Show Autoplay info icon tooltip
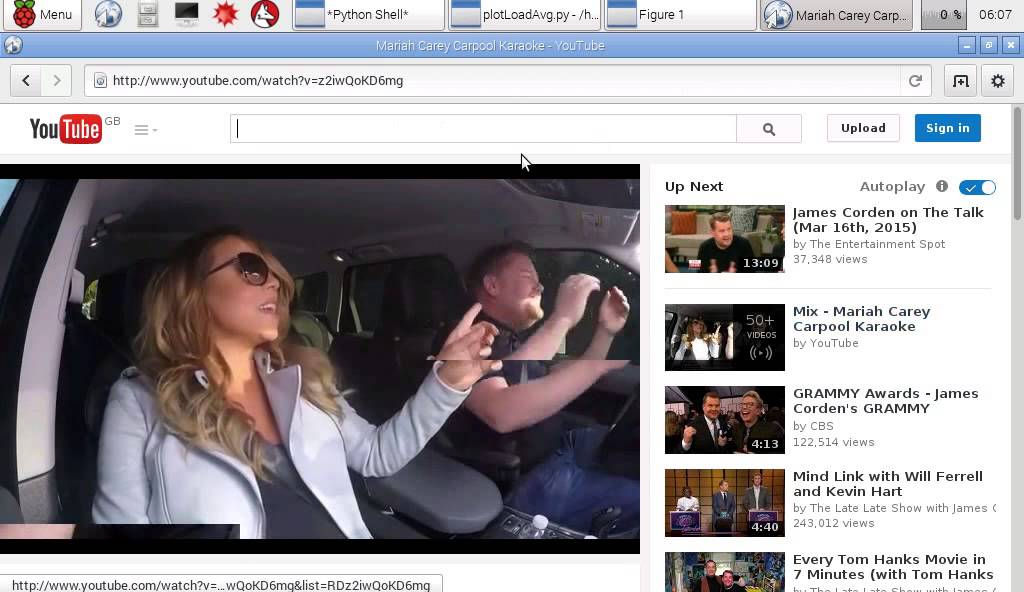This screenshot has height=592, width=1024. [942, 186]
